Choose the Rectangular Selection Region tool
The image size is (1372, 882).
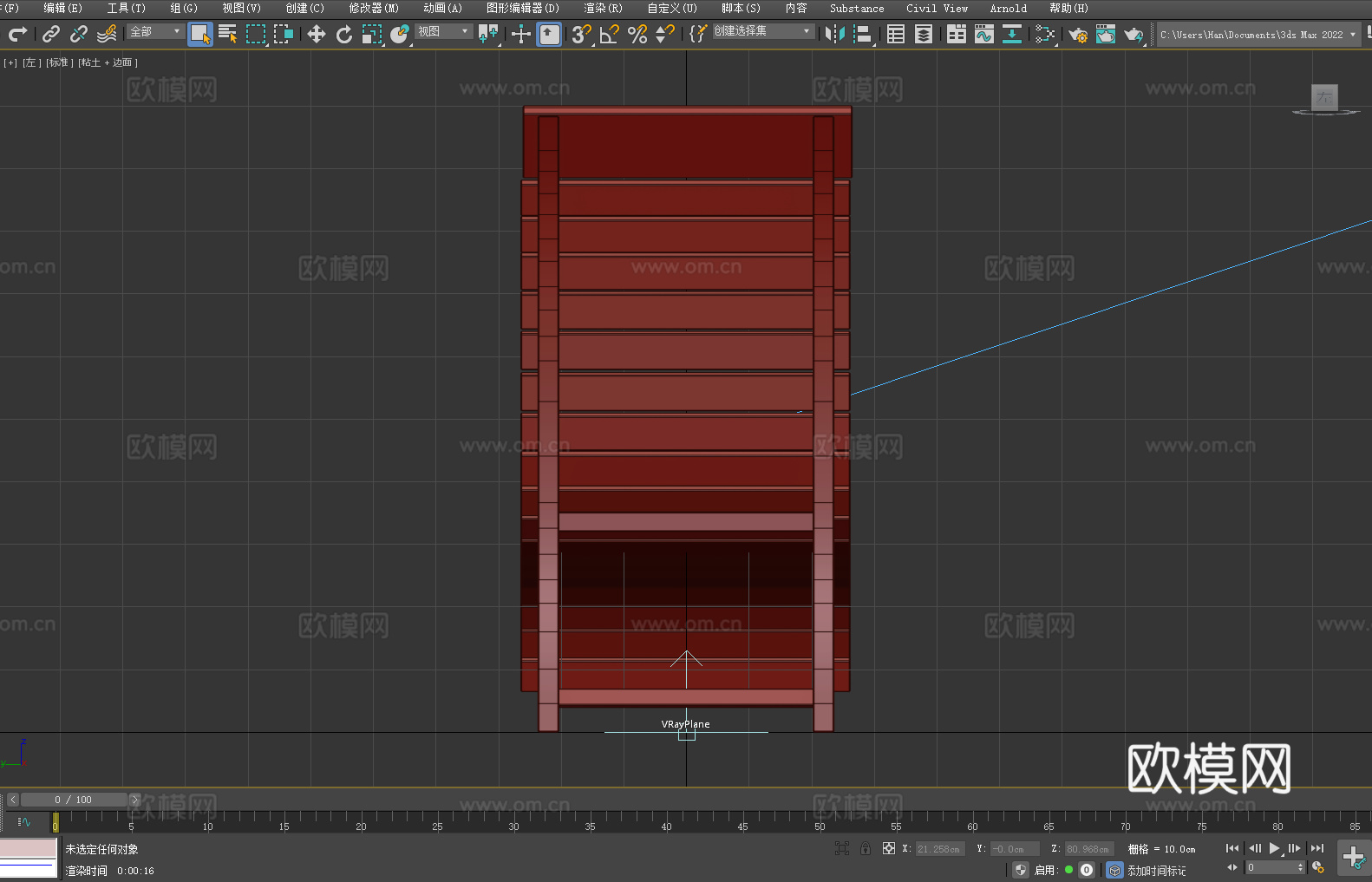256,34
